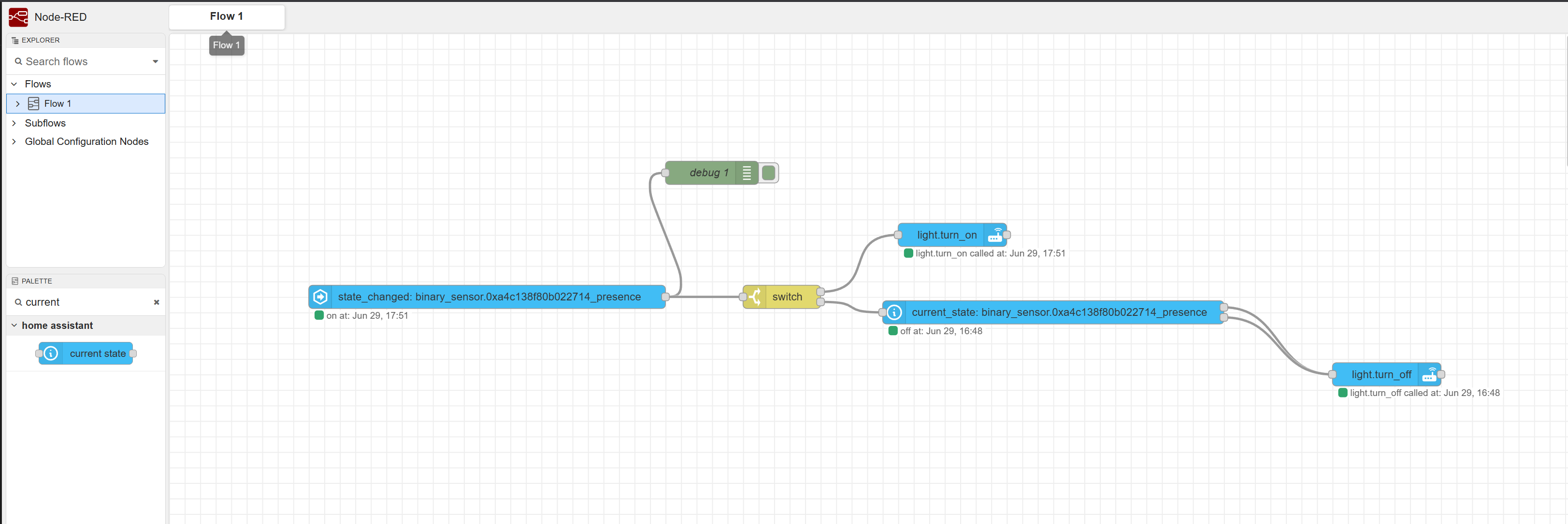The height and width of the screenshot is (524, 1568).
Task: Click the current_state node input port
Action: coord(883,312)
